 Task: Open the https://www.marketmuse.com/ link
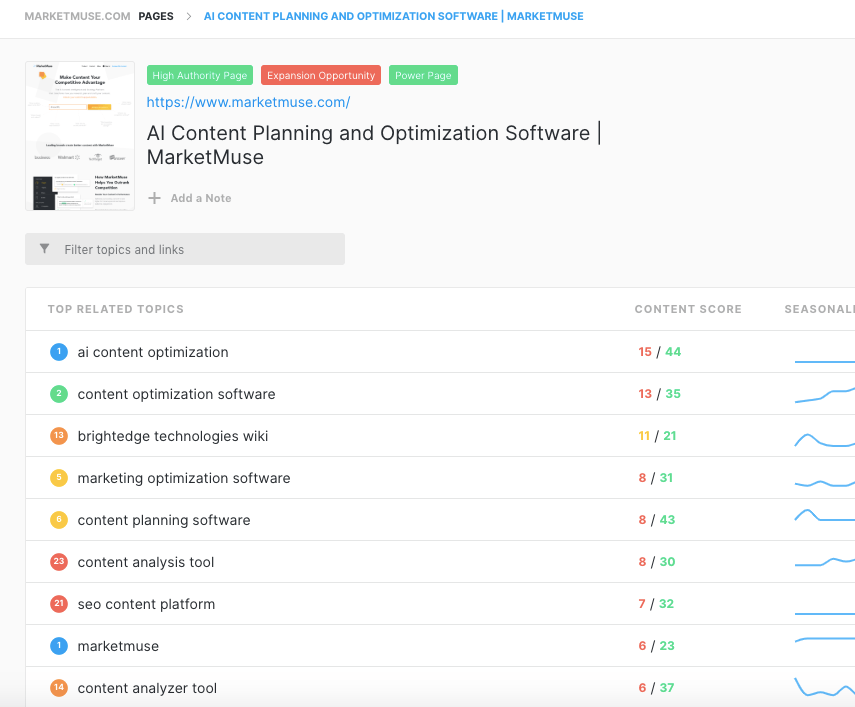249,102
